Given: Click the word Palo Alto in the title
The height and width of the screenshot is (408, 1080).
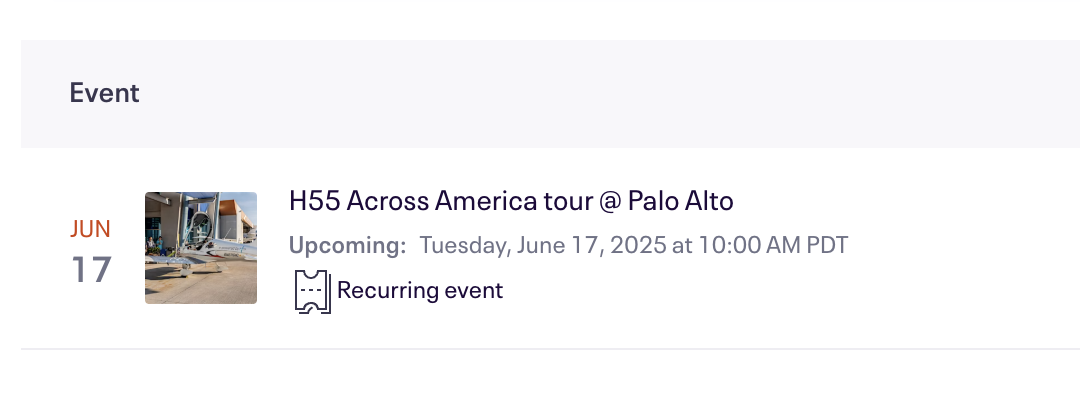Looking at the screenshot, I should click(681, 201).
